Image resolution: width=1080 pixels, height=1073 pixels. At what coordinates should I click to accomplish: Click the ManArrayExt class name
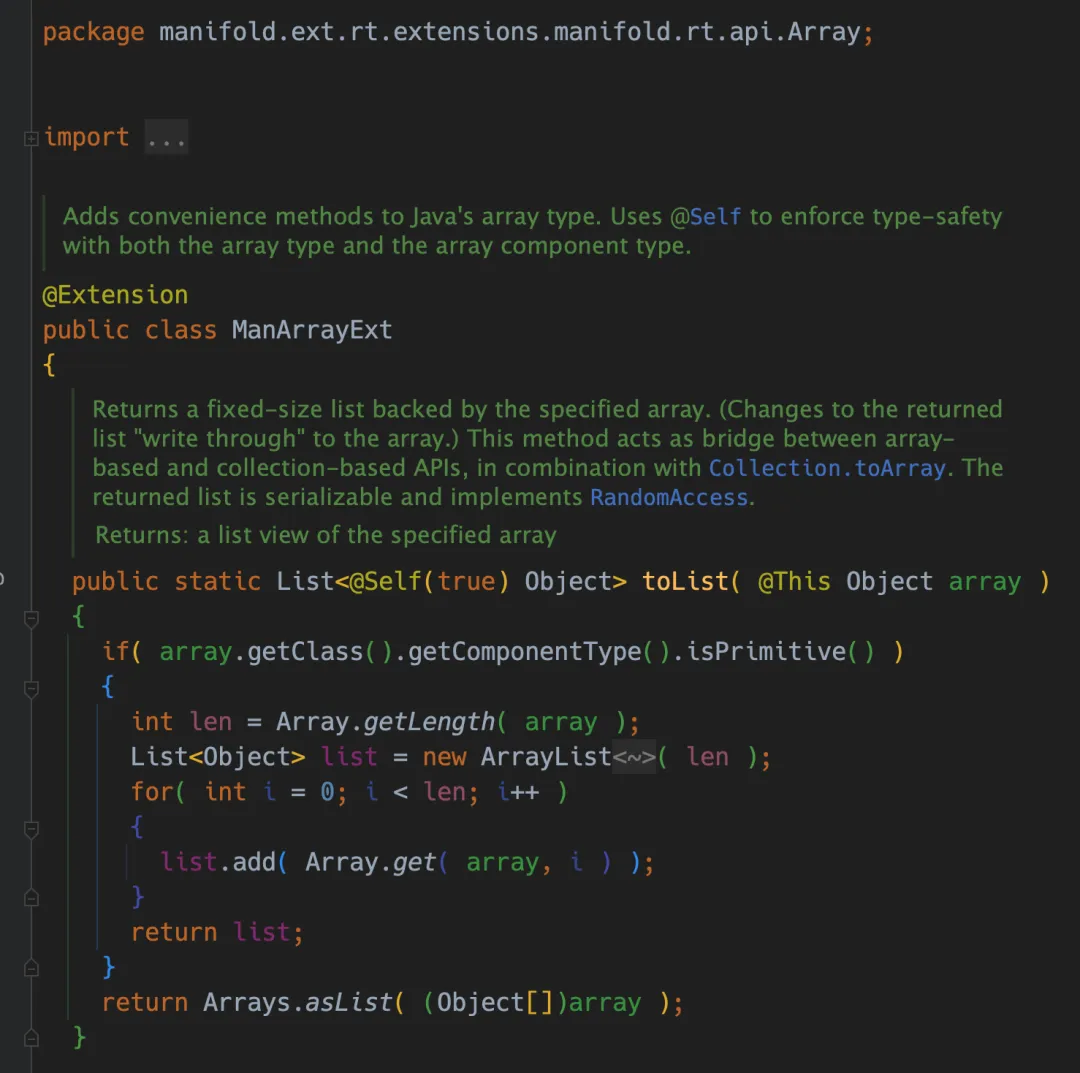coord(312,330)
